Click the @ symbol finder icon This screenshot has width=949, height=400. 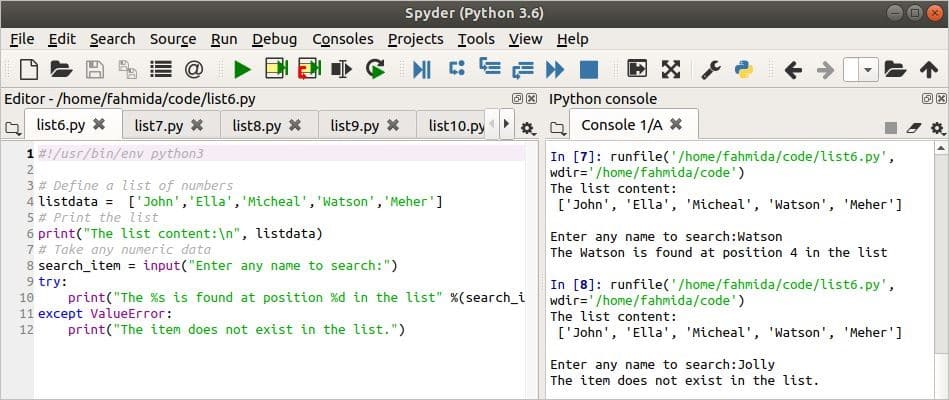193,70
